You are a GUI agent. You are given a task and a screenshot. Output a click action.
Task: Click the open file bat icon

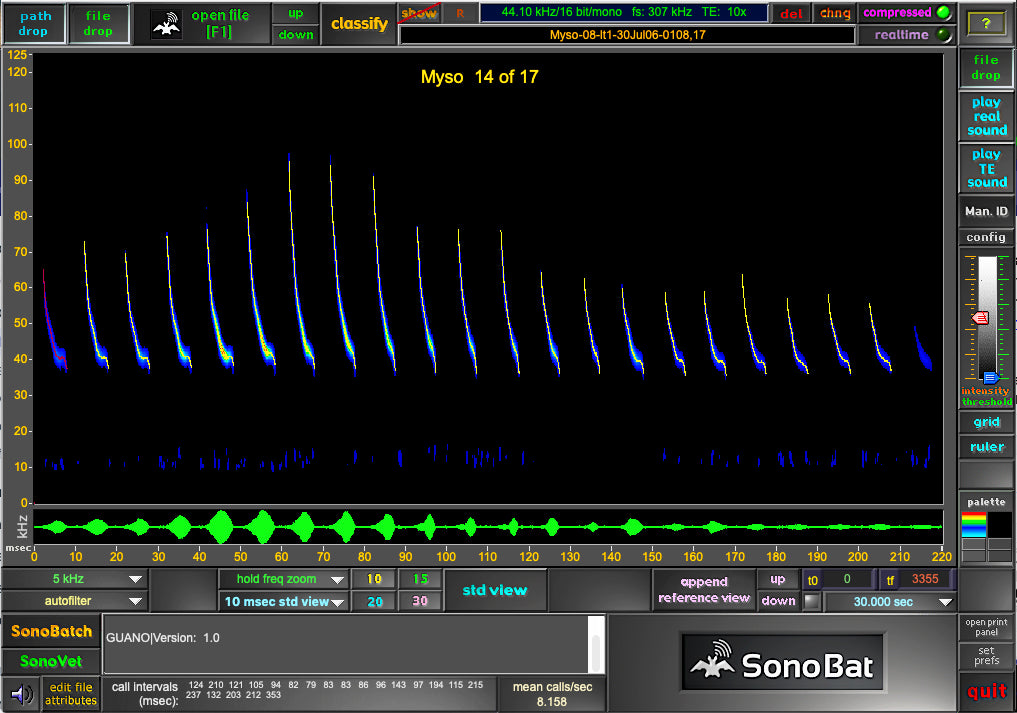click(167, 24)
